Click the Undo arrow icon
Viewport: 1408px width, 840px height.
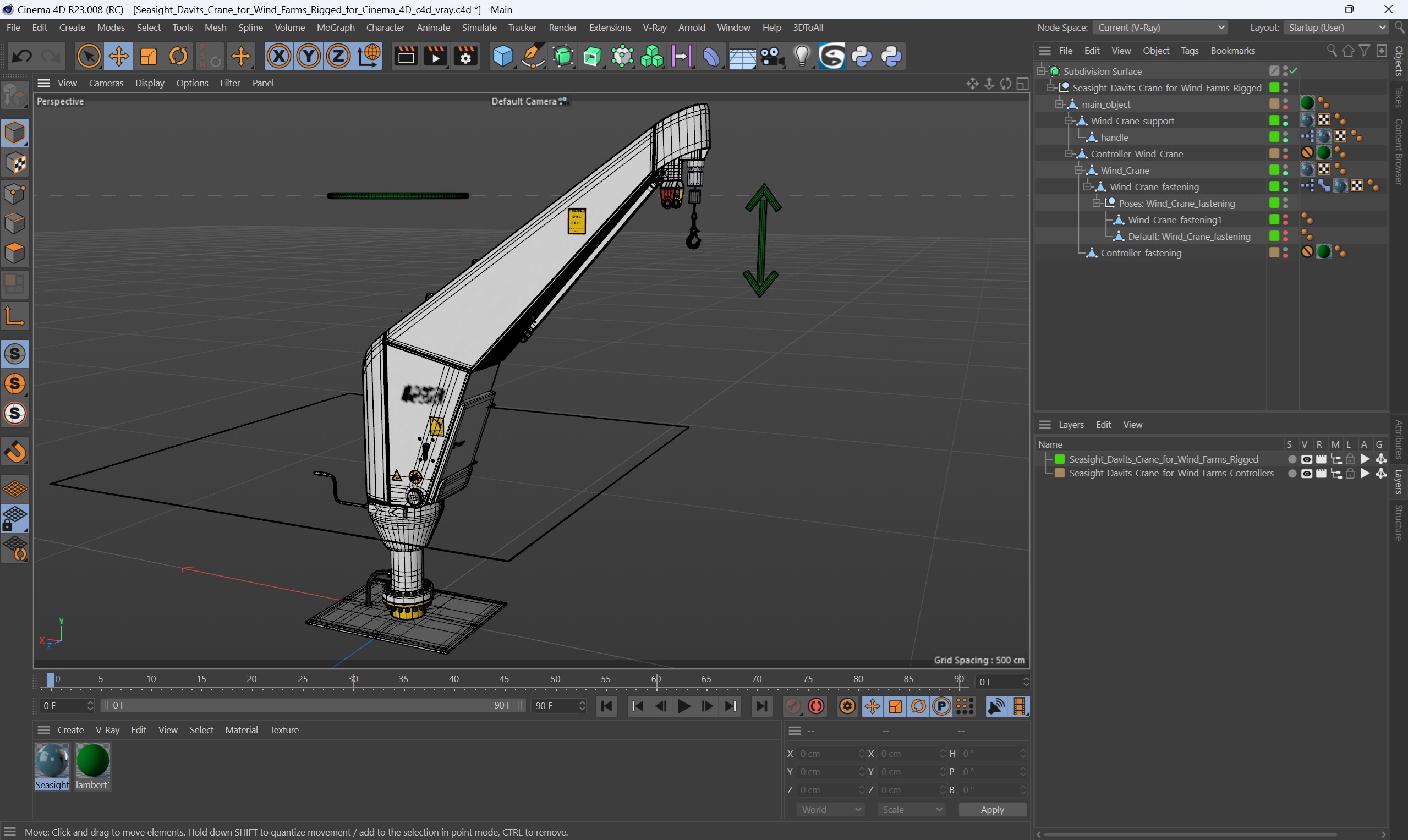pos(22,56)
